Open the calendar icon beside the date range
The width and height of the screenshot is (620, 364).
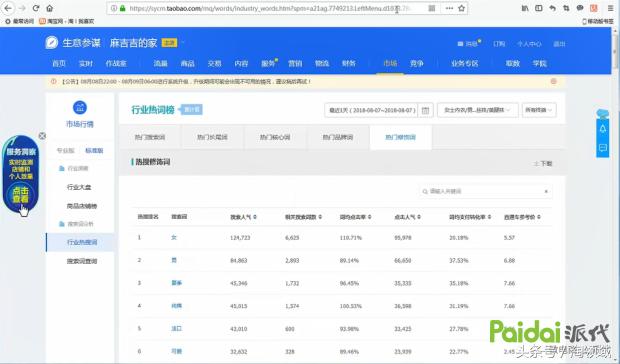pyautogui.click(x=425, y=110)
